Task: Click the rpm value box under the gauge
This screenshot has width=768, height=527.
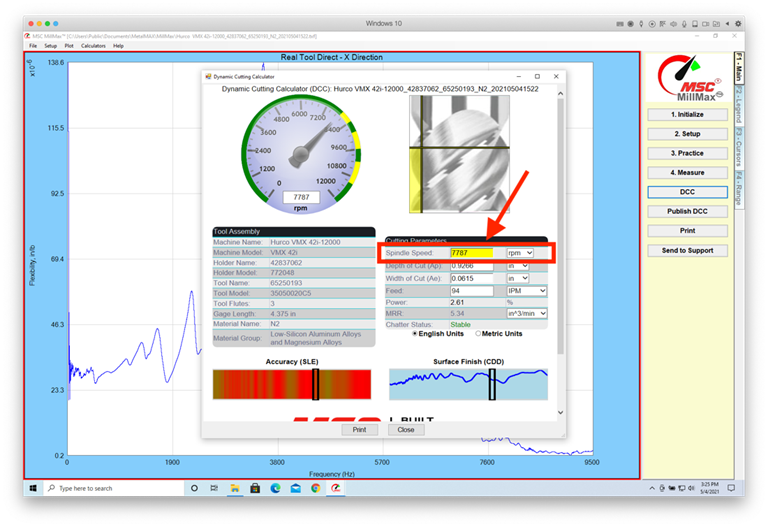Action: (301, 197)
